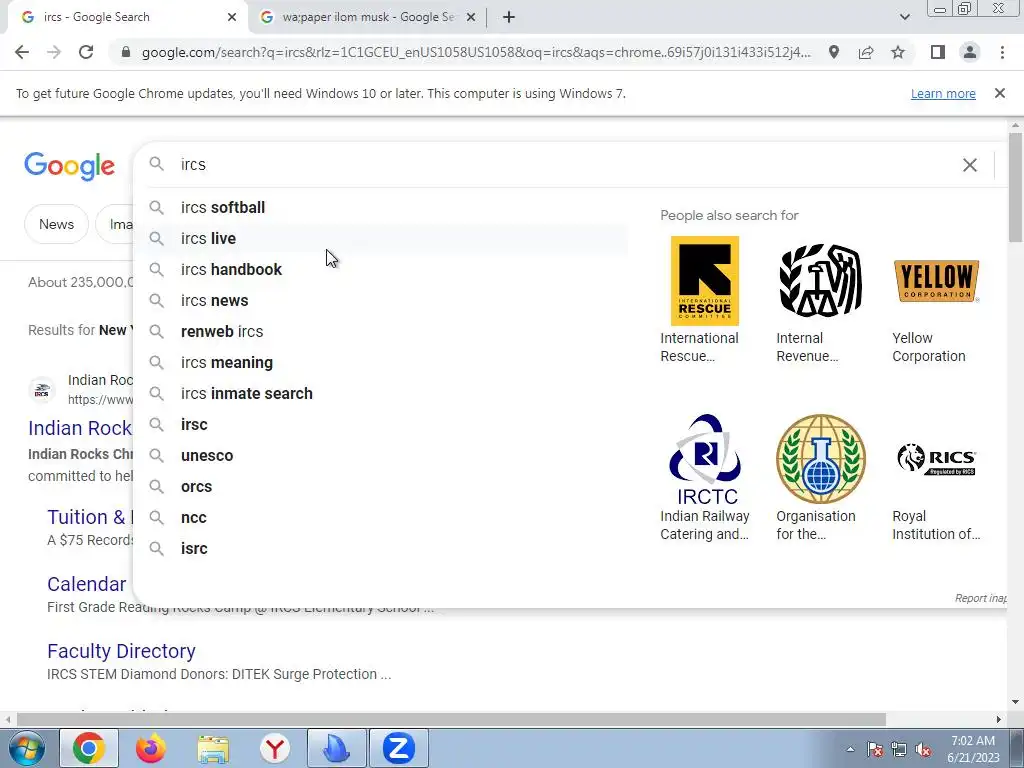Screen dimensions: 1024x768
Task: Click the vertical page scrollbar
Action: (1015, 187)
